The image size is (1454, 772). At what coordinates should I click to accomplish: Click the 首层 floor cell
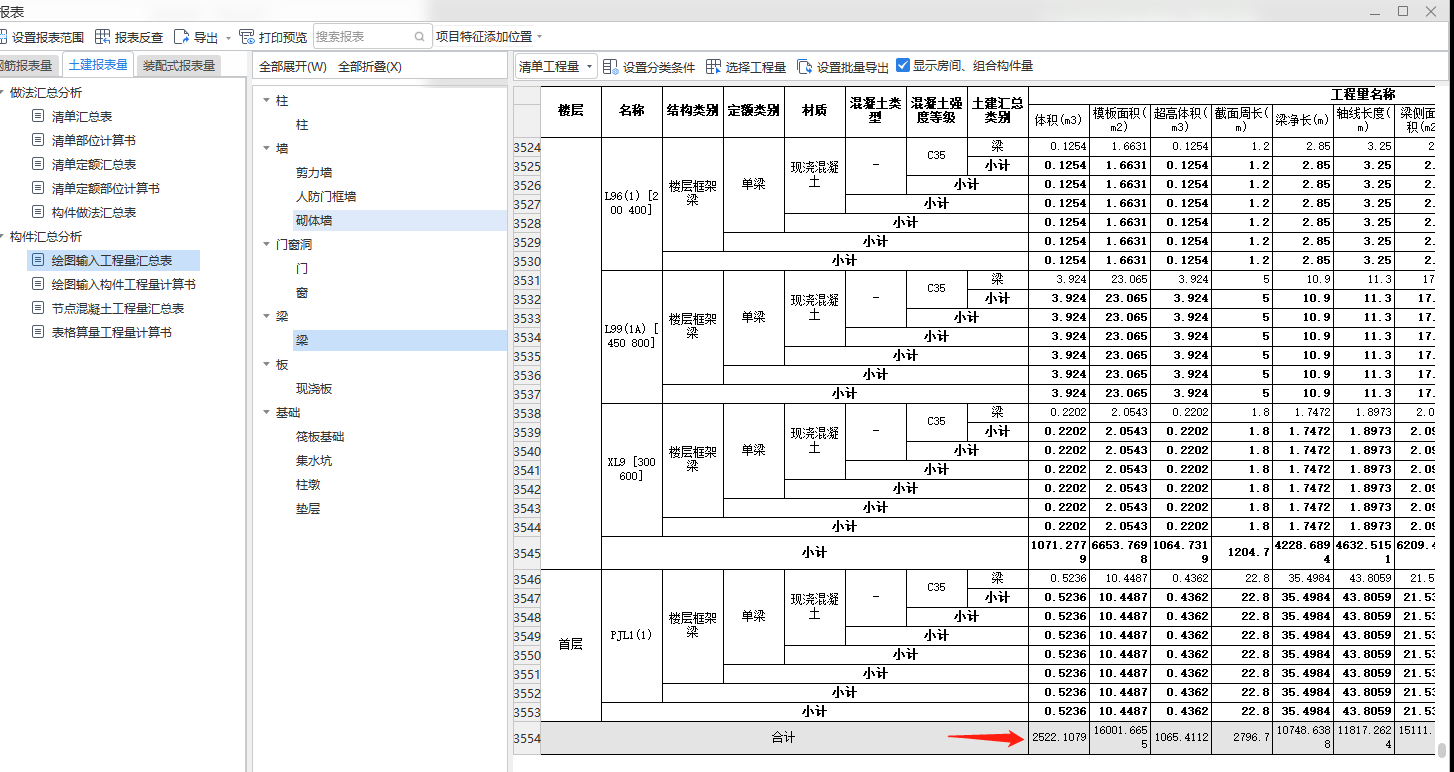pos(570,645)
